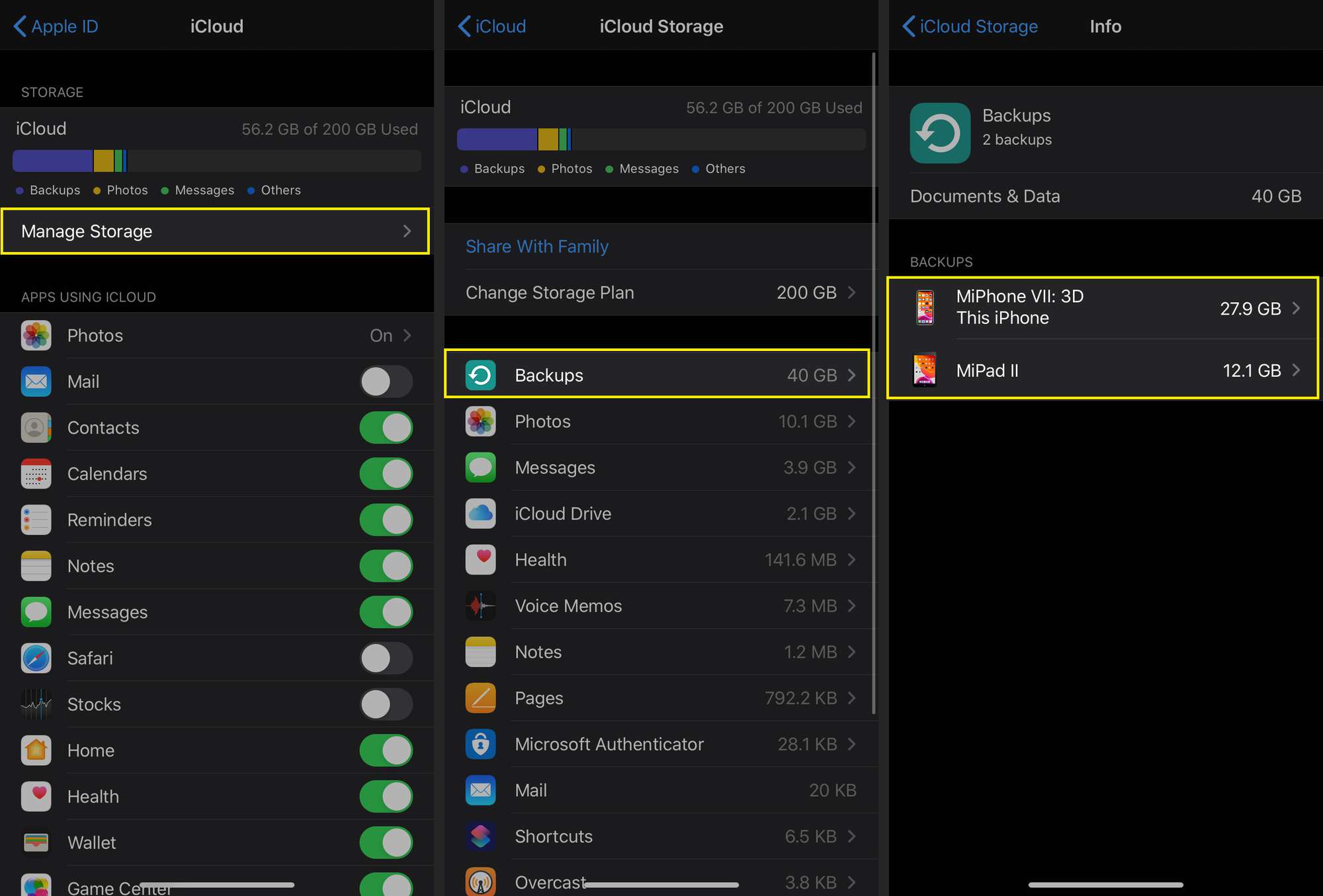The image size is (1323, 896).
Task: Open Voice Memos 7.3 MB row
Action: click(661, 606)
